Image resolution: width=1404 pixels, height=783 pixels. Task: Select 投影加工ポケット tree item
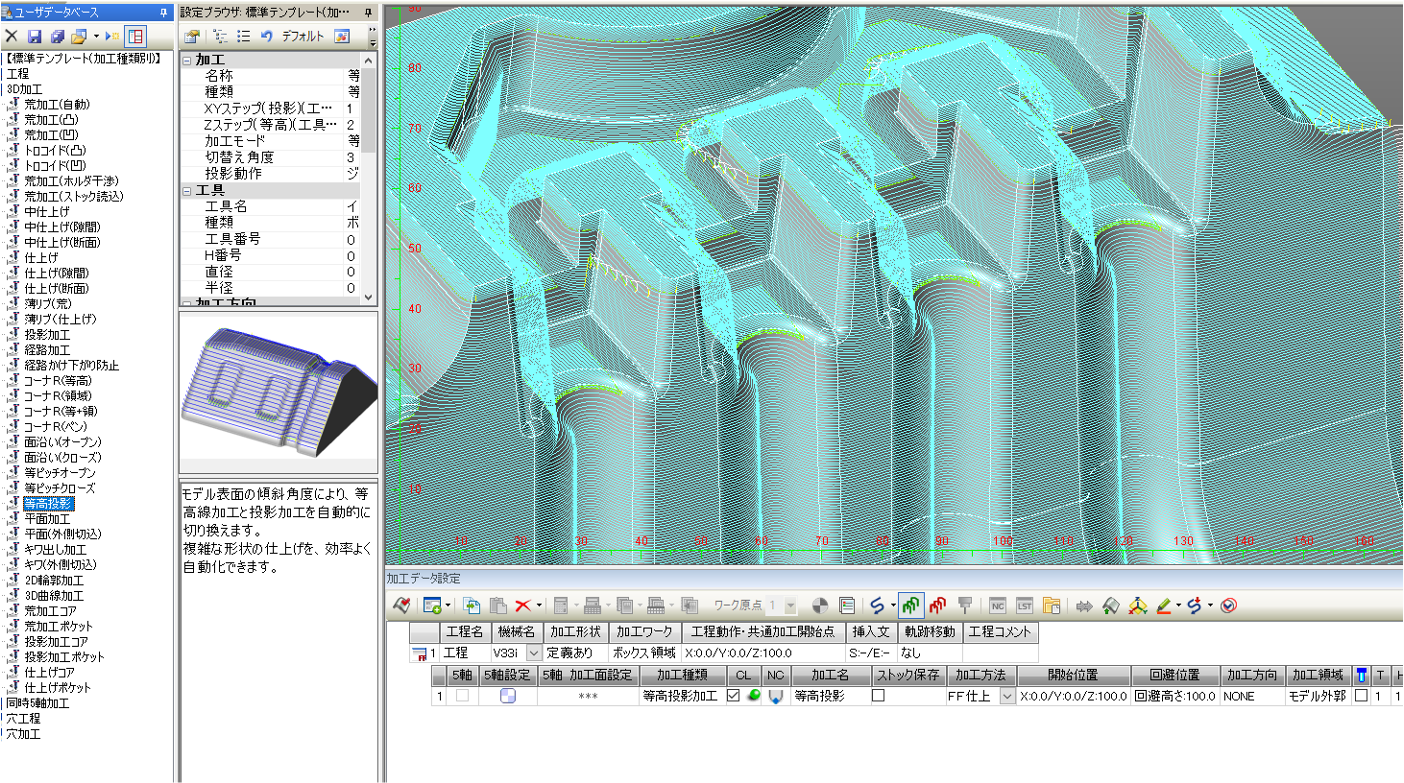pos(64,657)
